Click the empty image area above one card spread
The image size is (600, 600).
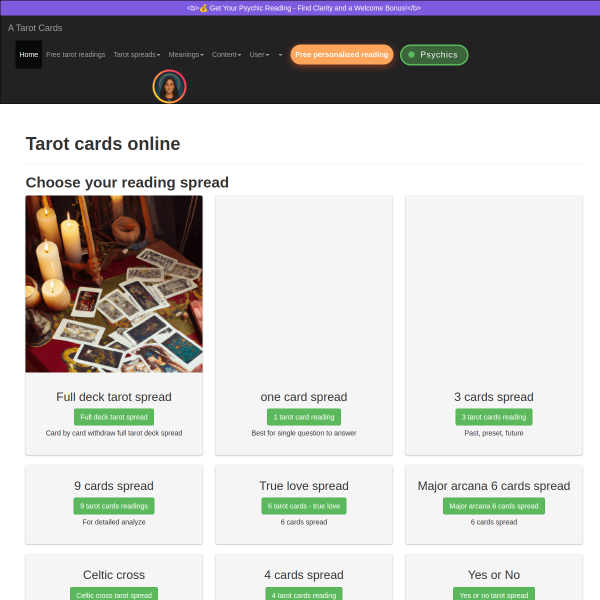coord(304,284)
